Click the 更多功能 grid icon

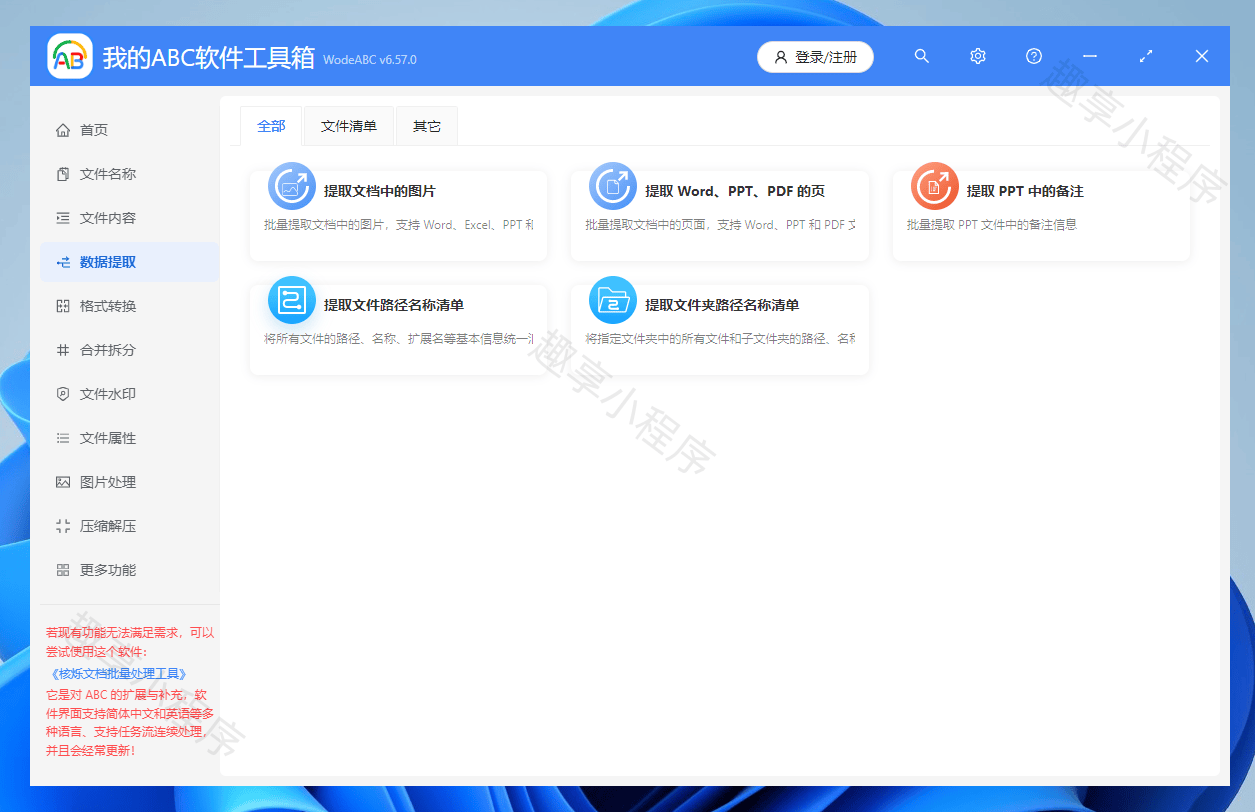click(63, 570)
